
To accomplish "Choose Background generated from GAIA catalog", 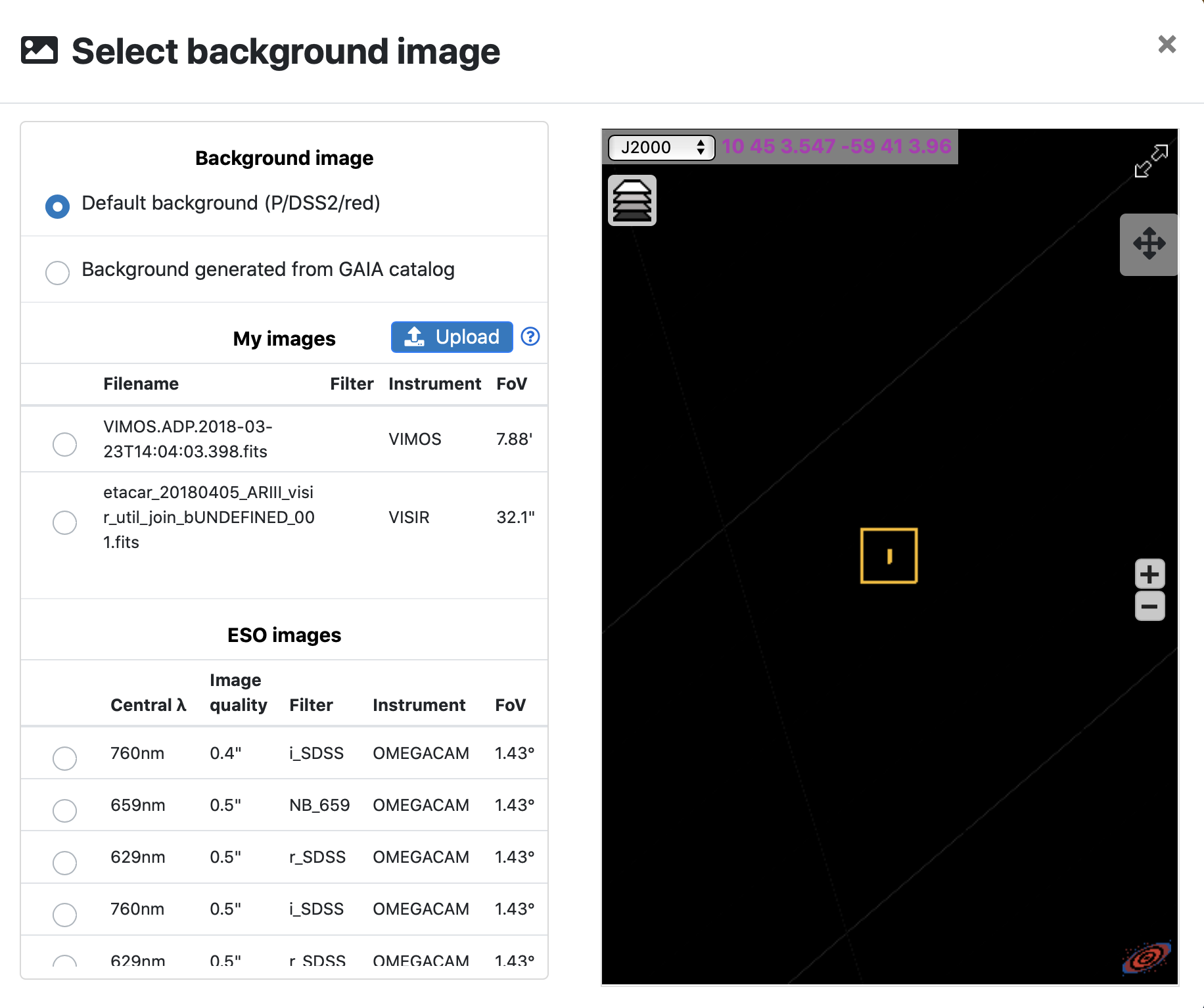I will [58, 272].
